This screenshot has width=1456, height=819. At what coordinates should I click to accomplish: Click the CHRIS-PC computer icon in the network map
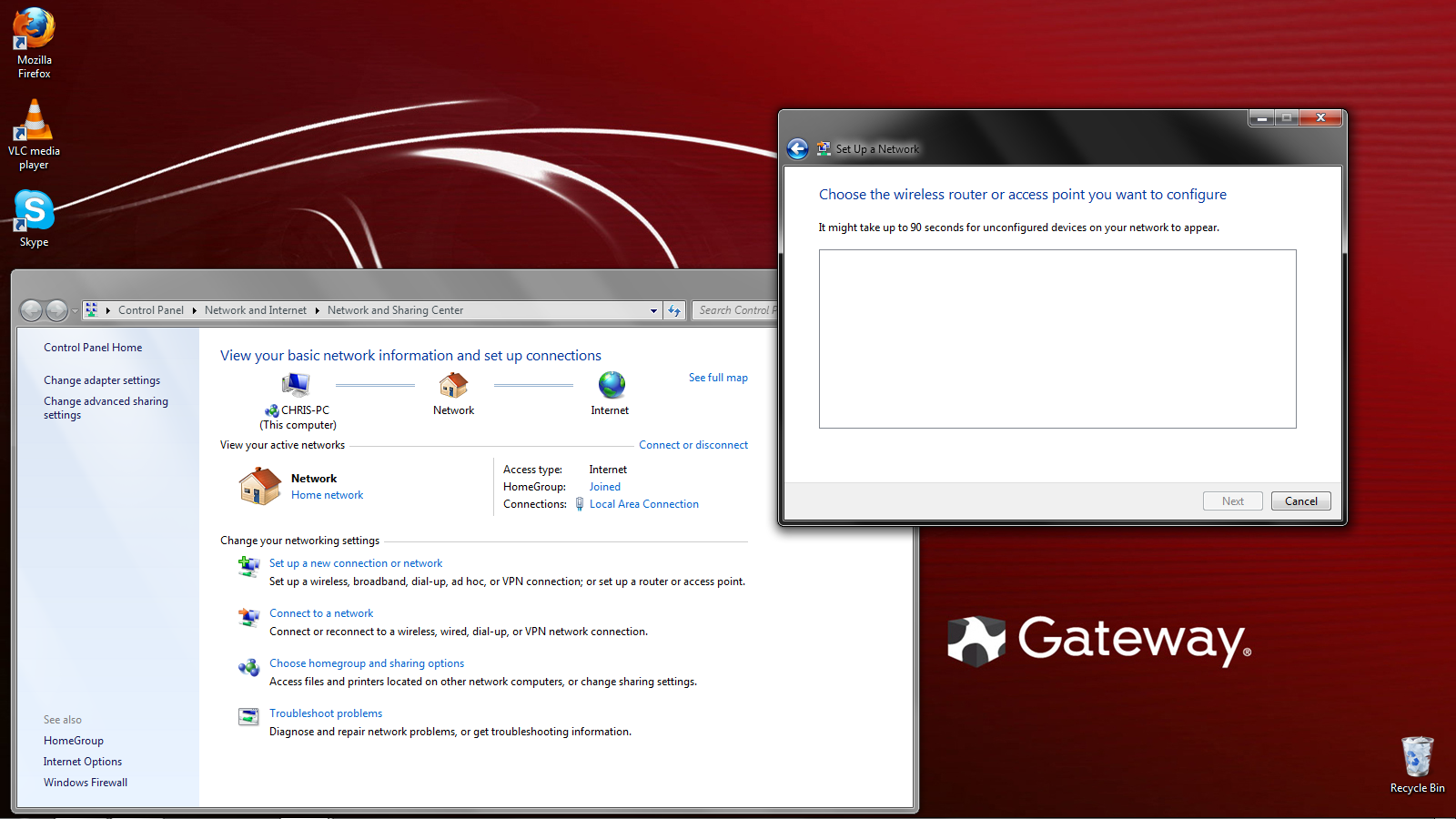point(295,386)
